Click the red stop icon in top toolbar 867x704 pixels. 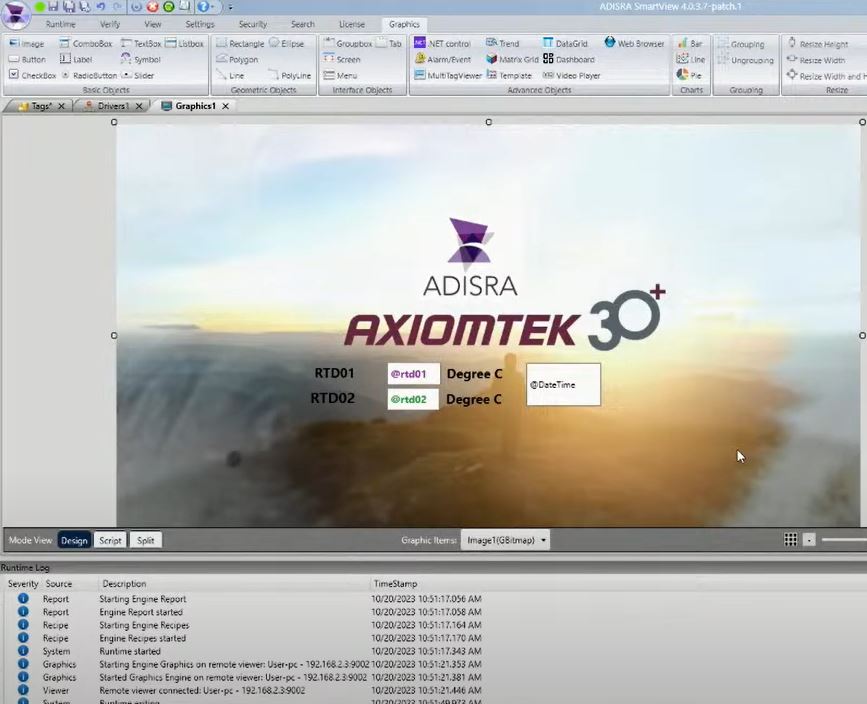pos(153,7)
